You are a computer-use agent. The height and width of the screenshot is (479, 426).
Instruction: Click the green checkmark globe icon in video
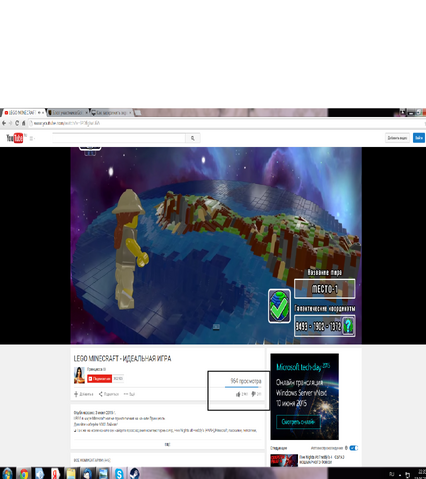[279, 306]
